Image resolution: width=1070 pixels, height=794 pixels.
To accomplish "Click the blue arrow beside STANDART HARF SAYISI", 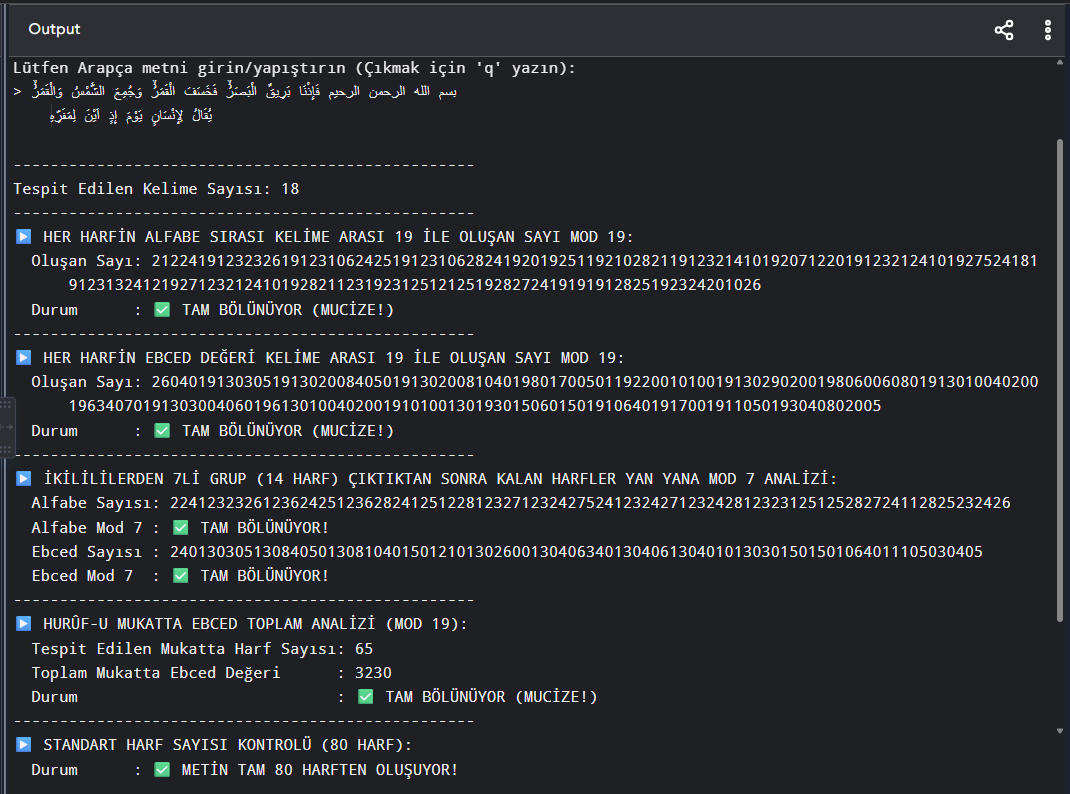I will click(x=24, y=744).
